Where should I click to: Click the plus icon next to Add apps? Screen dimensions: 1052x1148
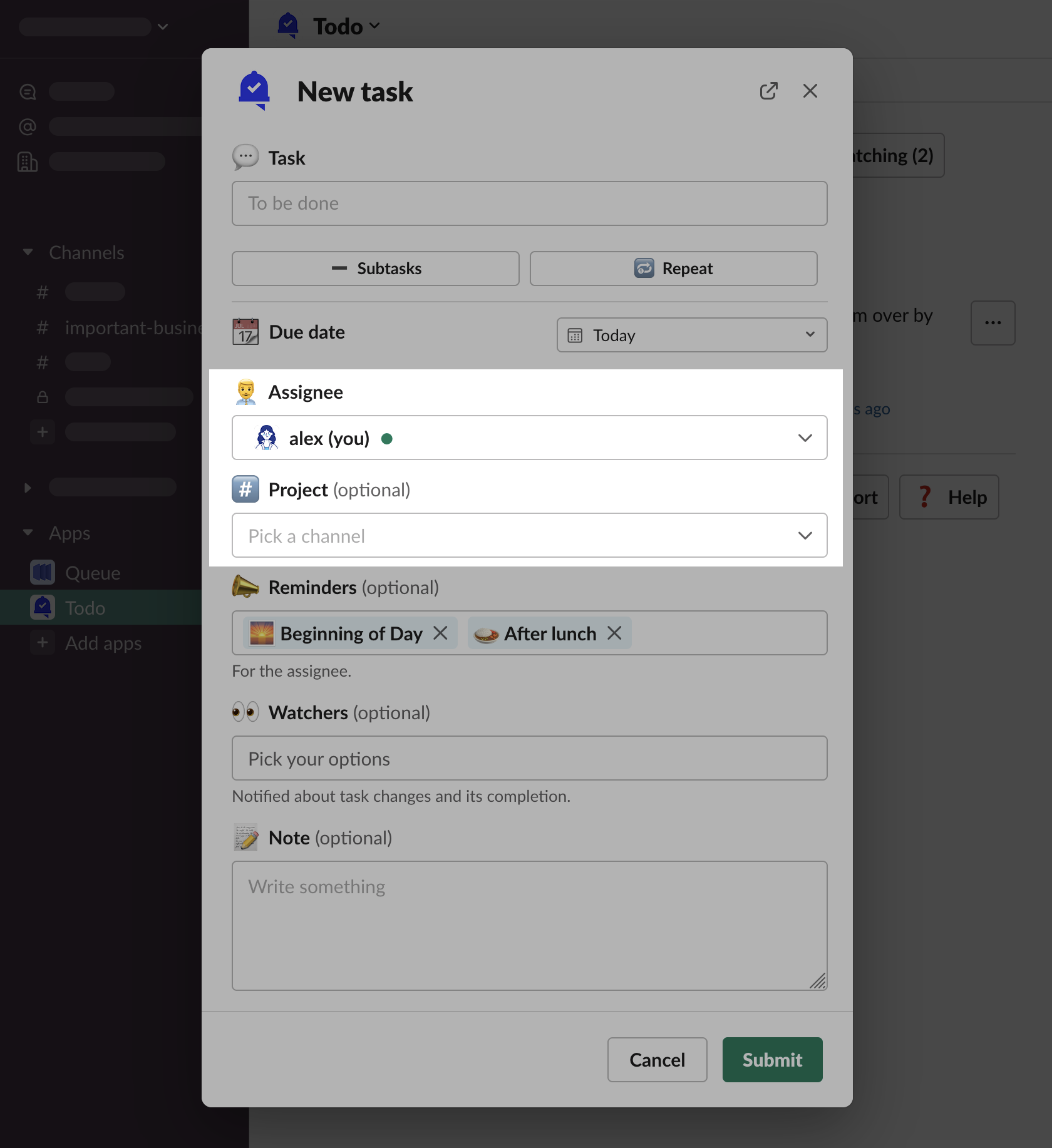tap(43, 643)
